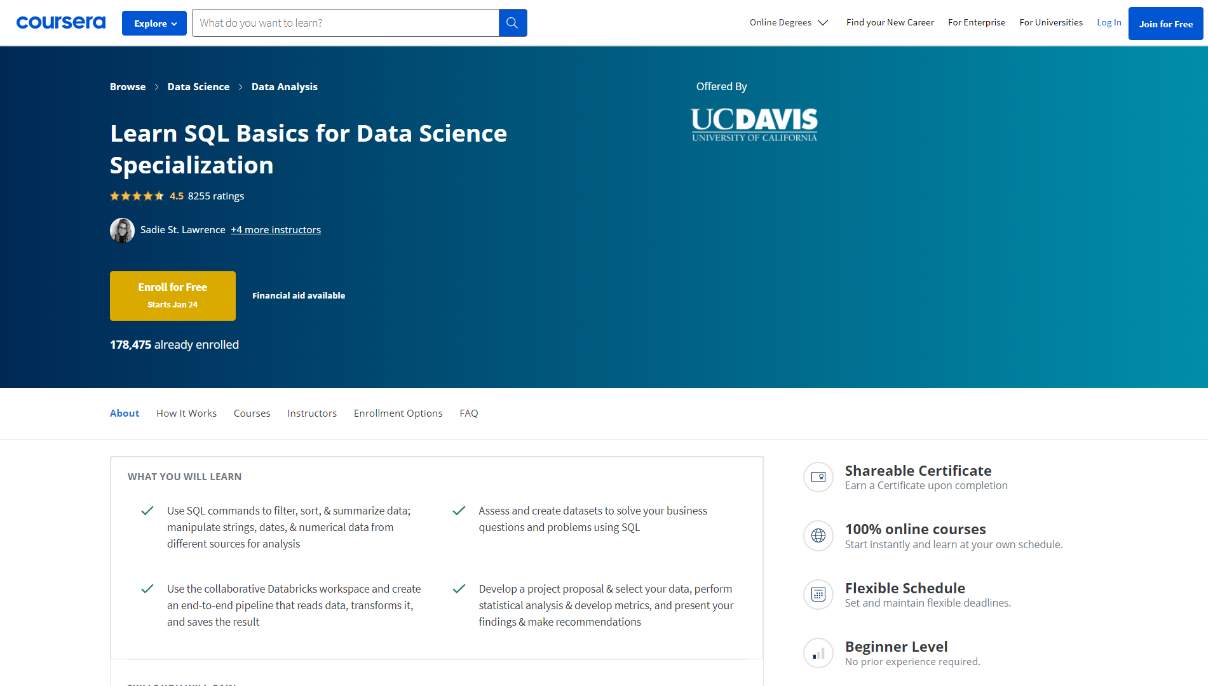Go to the Browse breadcrumb
The image size is (1208, 686).
tap(128, 87)
